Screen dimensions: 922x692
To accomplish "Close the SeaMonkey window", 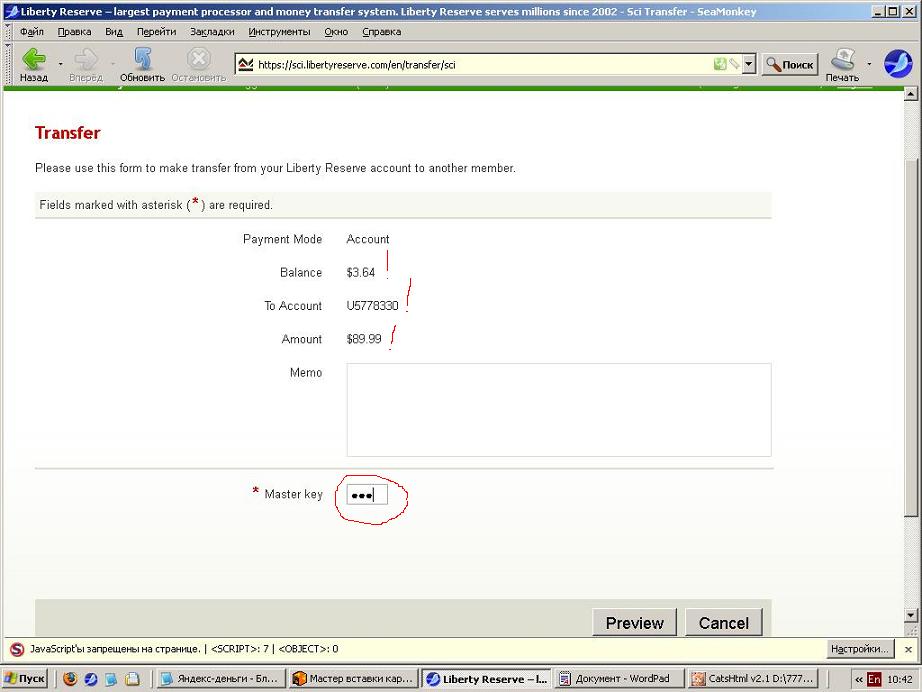I will coord(907,11).
